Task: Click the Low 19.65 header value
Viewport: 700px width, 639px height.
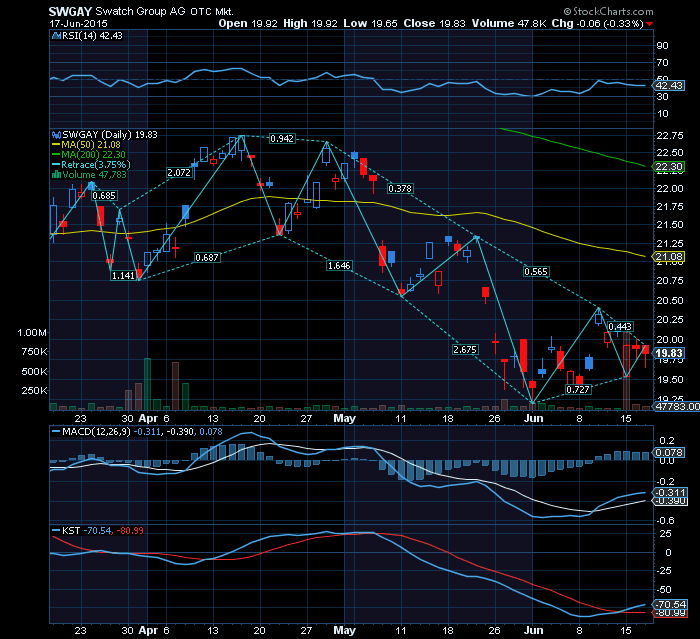Action: coord(370,24)
